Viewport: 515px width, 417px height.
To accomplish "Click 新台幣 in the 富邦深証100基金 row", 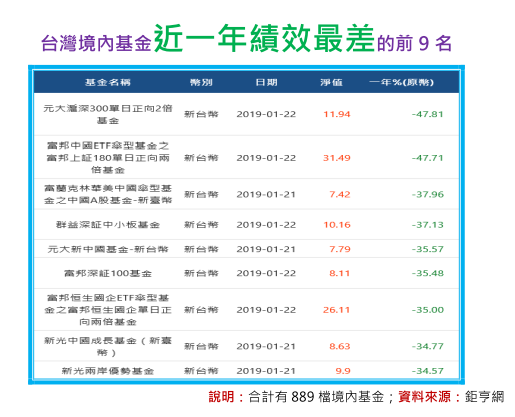I will 201,274.
